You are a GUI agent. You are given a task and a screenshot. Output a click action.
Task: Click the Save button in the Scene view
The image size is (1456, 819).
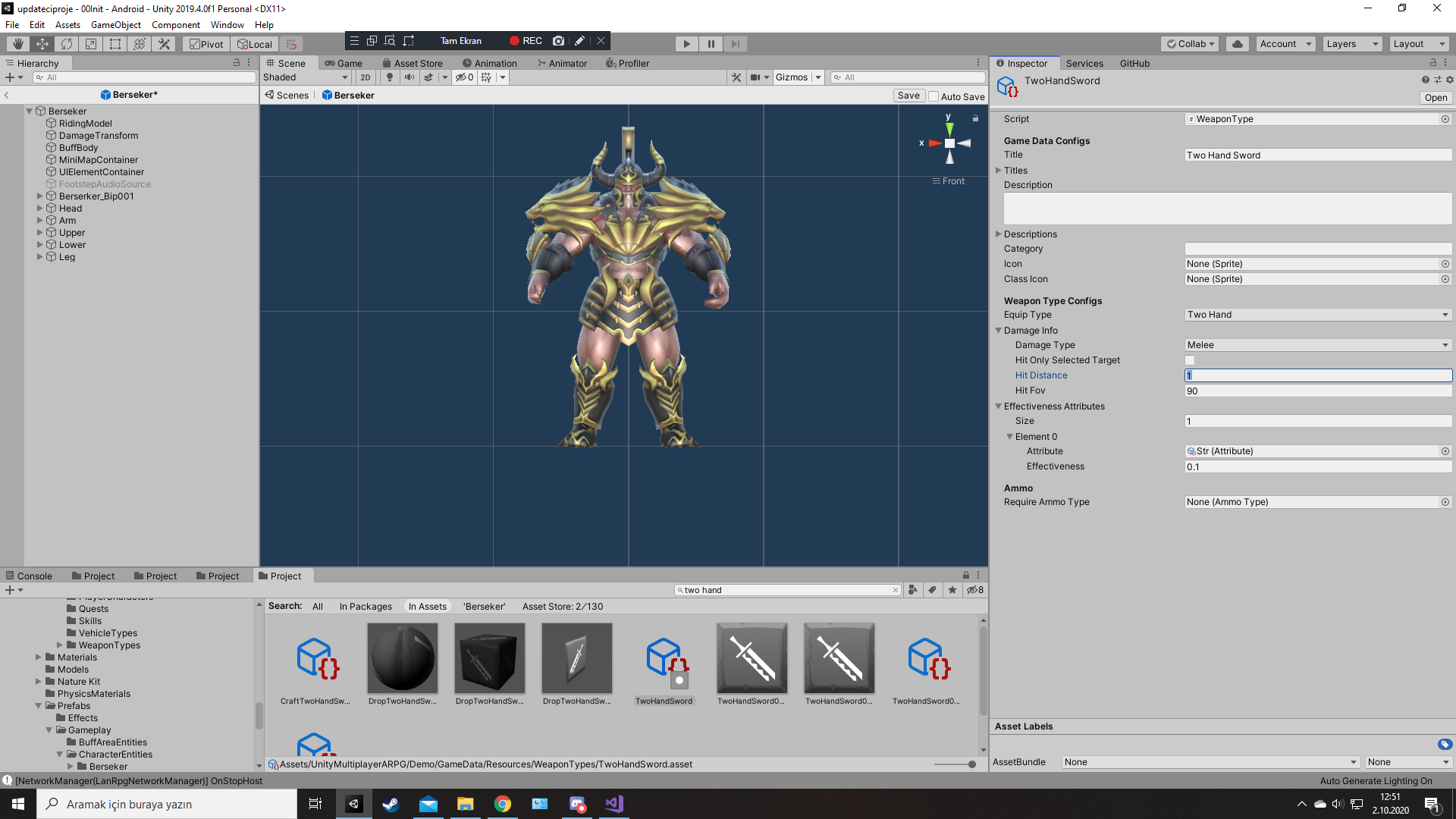pyautogui.click(x=908, y=95)
